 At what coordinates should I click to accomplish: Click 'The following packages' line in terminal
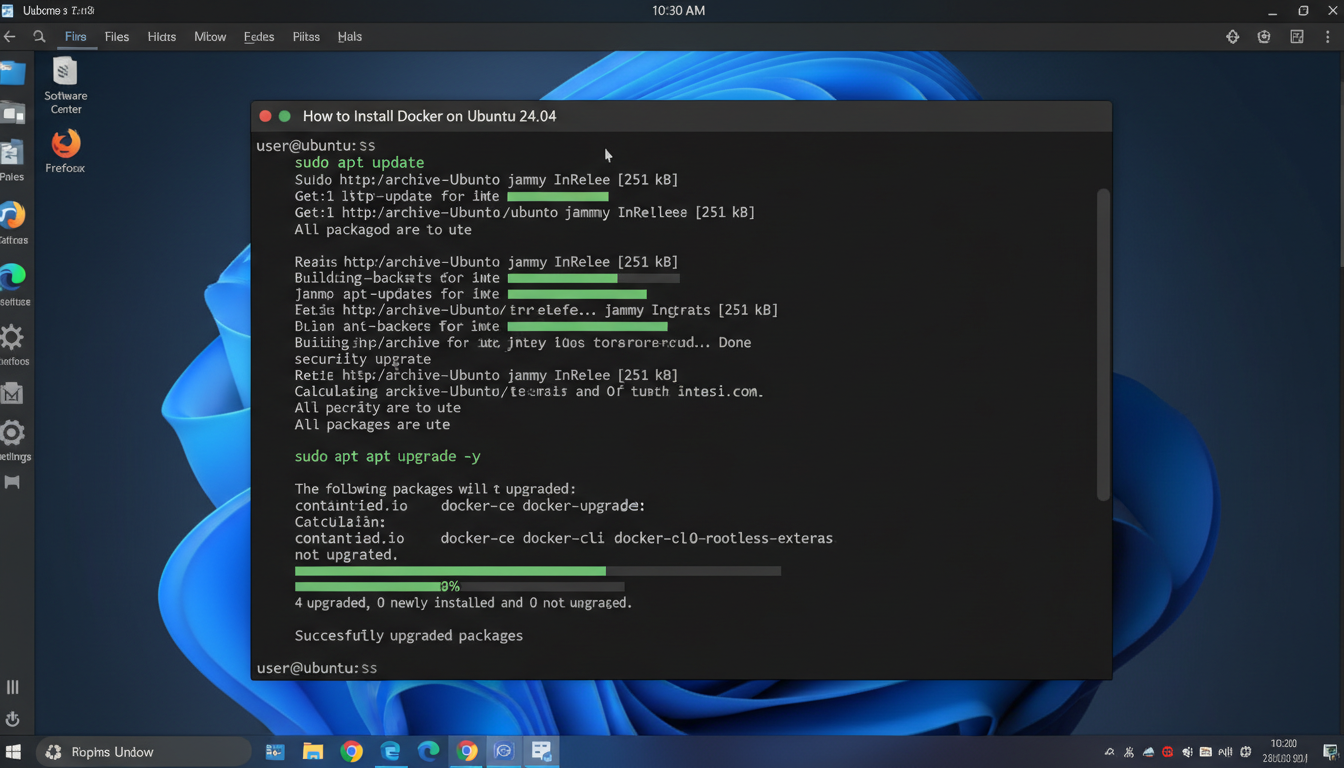(435, 489)
